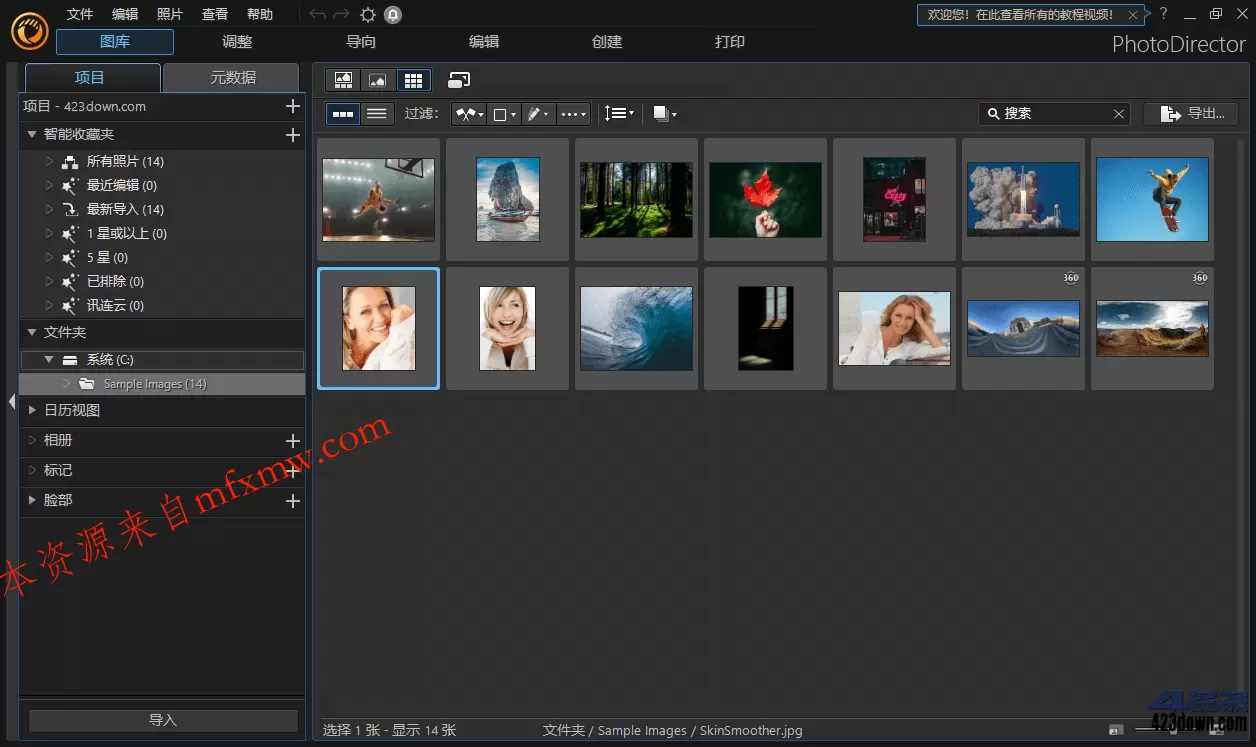Open the edited-photos pencil filter dropdown
1256x747 pixels.
tap(538, 114)
